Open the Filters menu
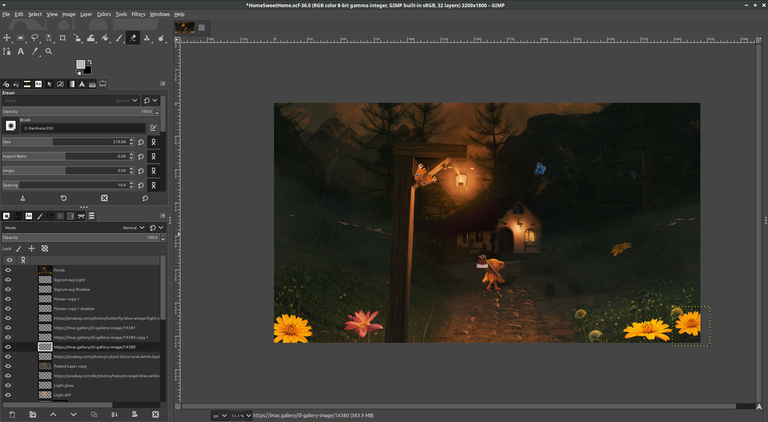Viewport: 768px width, 422px height. point(138,14)
